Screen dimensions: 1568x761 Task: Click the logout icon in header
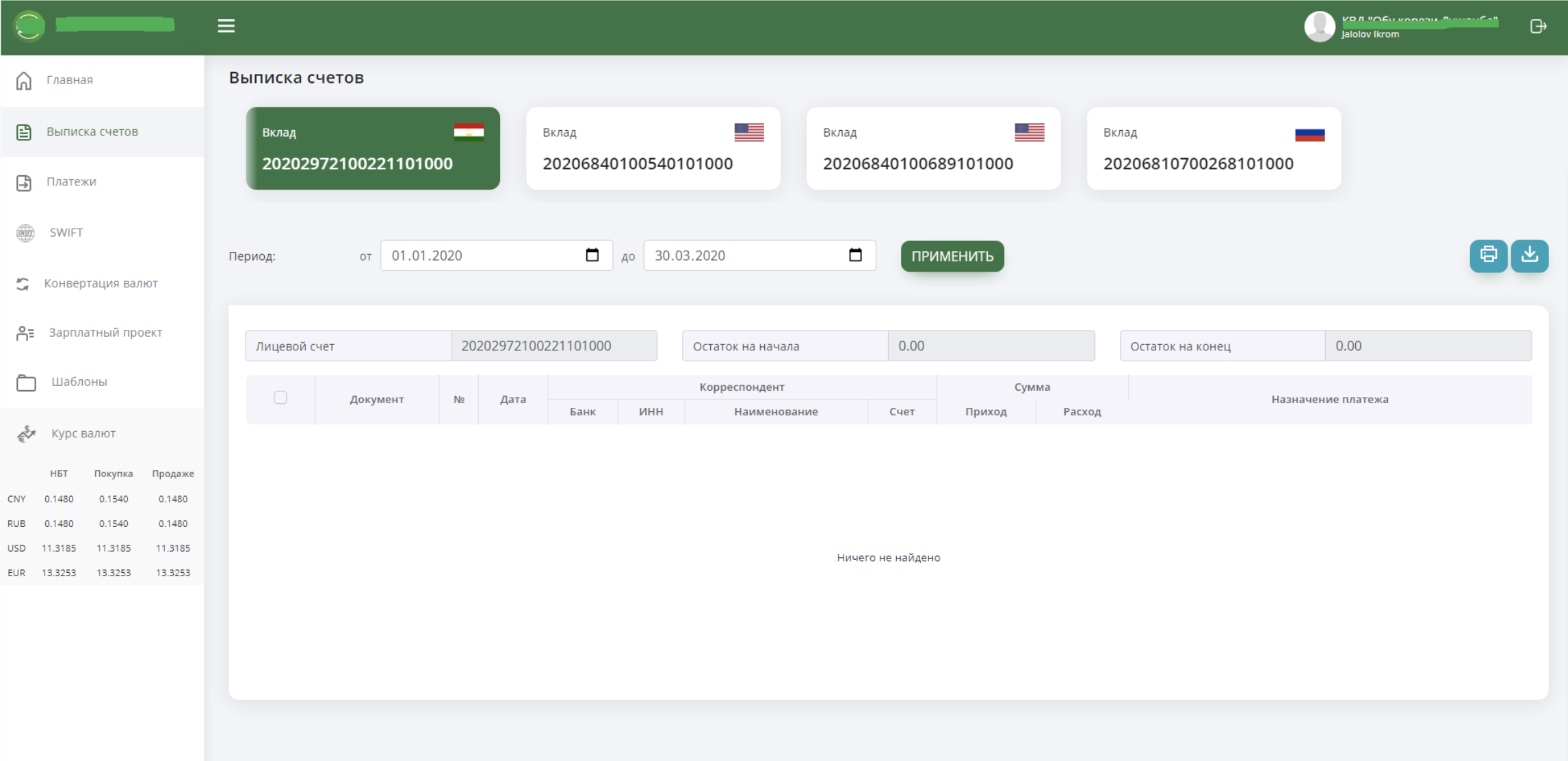tap(1537, 26)
